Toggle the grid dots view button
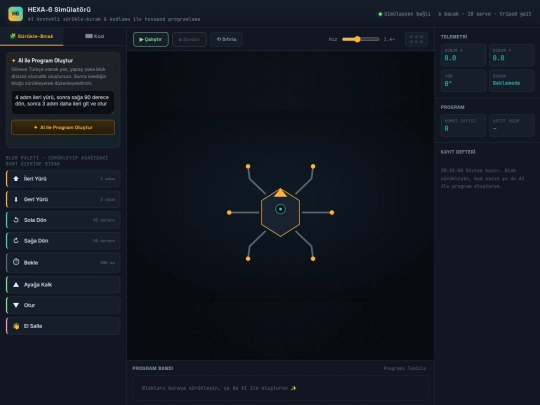Screen dimensions: 540x405 [x=416, y=39]
